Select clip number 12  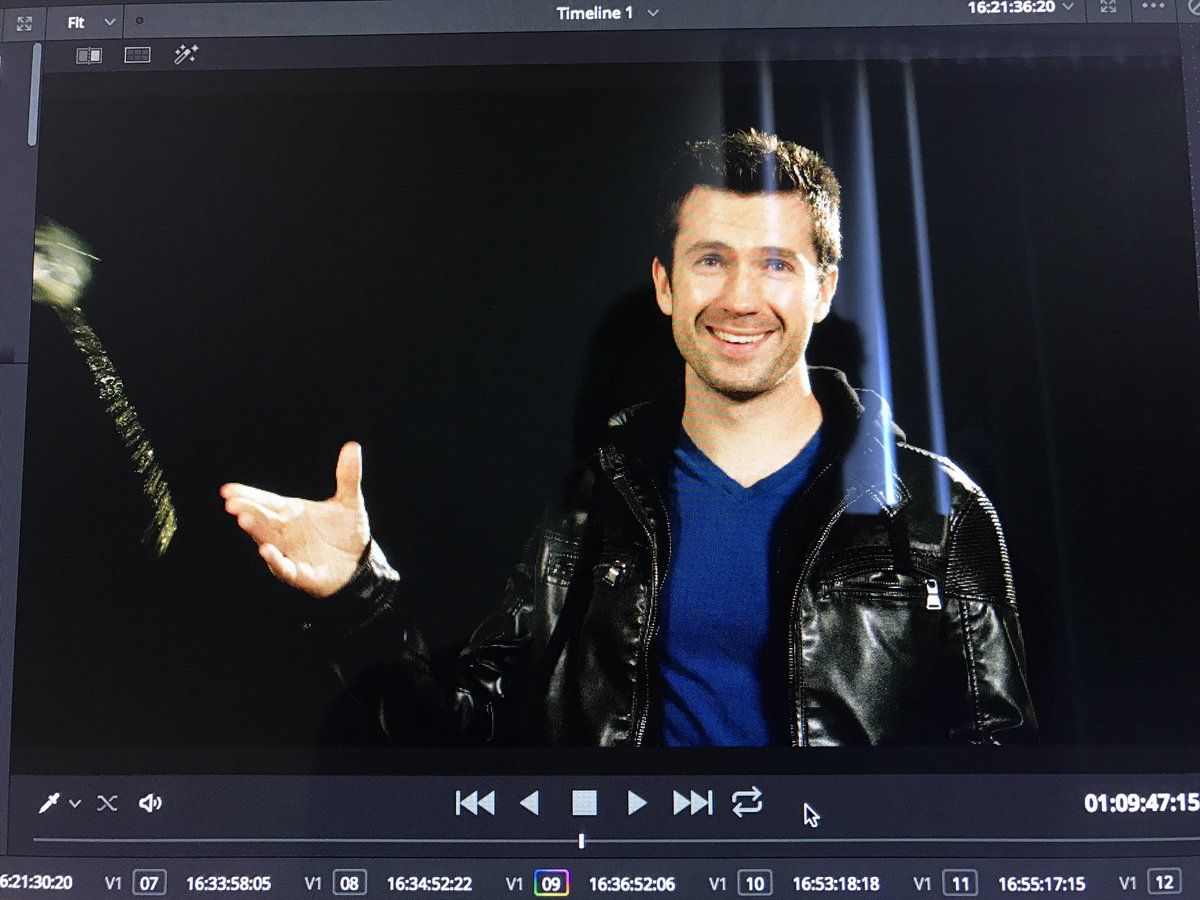point(1164,883)
